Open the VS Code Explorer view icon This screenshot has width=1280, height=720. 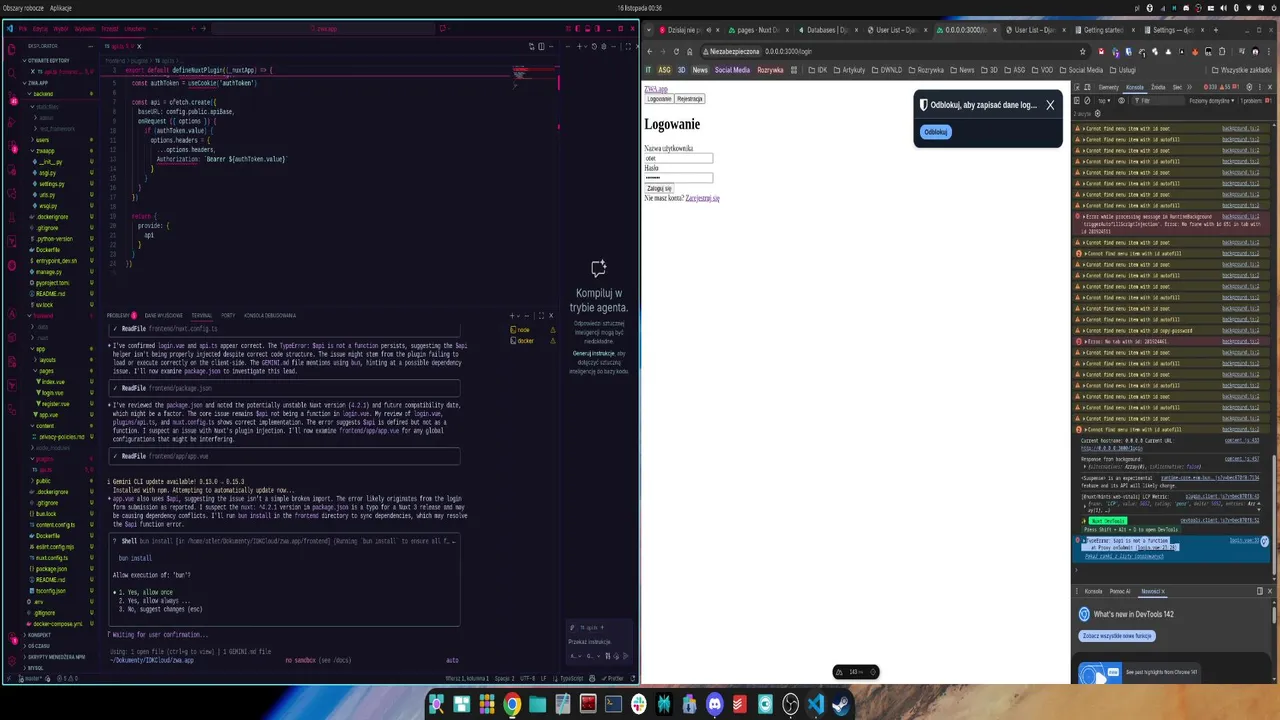pos(12,49)
